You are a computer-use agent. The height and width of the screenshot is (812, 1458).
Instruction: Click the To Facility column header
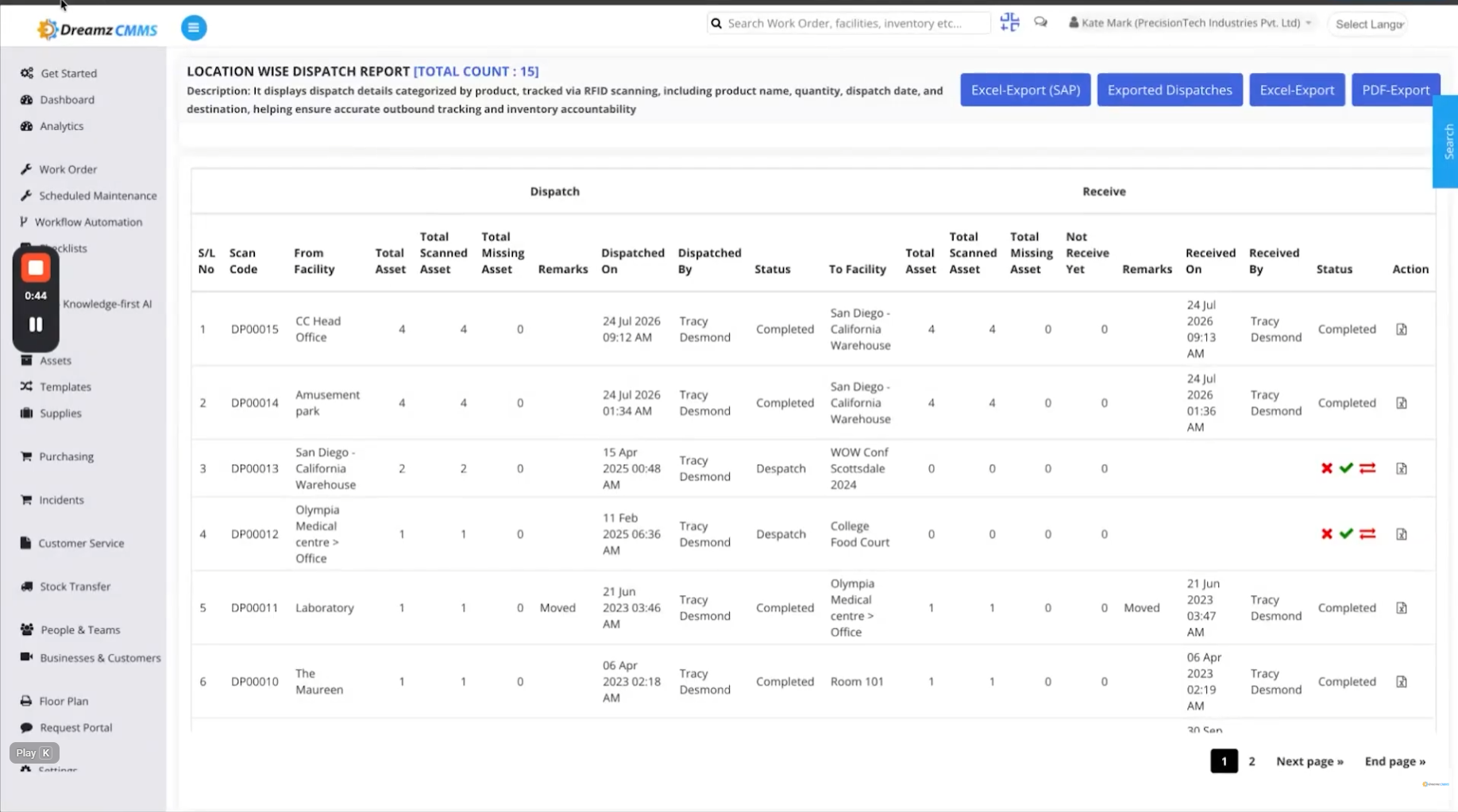(858, 269)
